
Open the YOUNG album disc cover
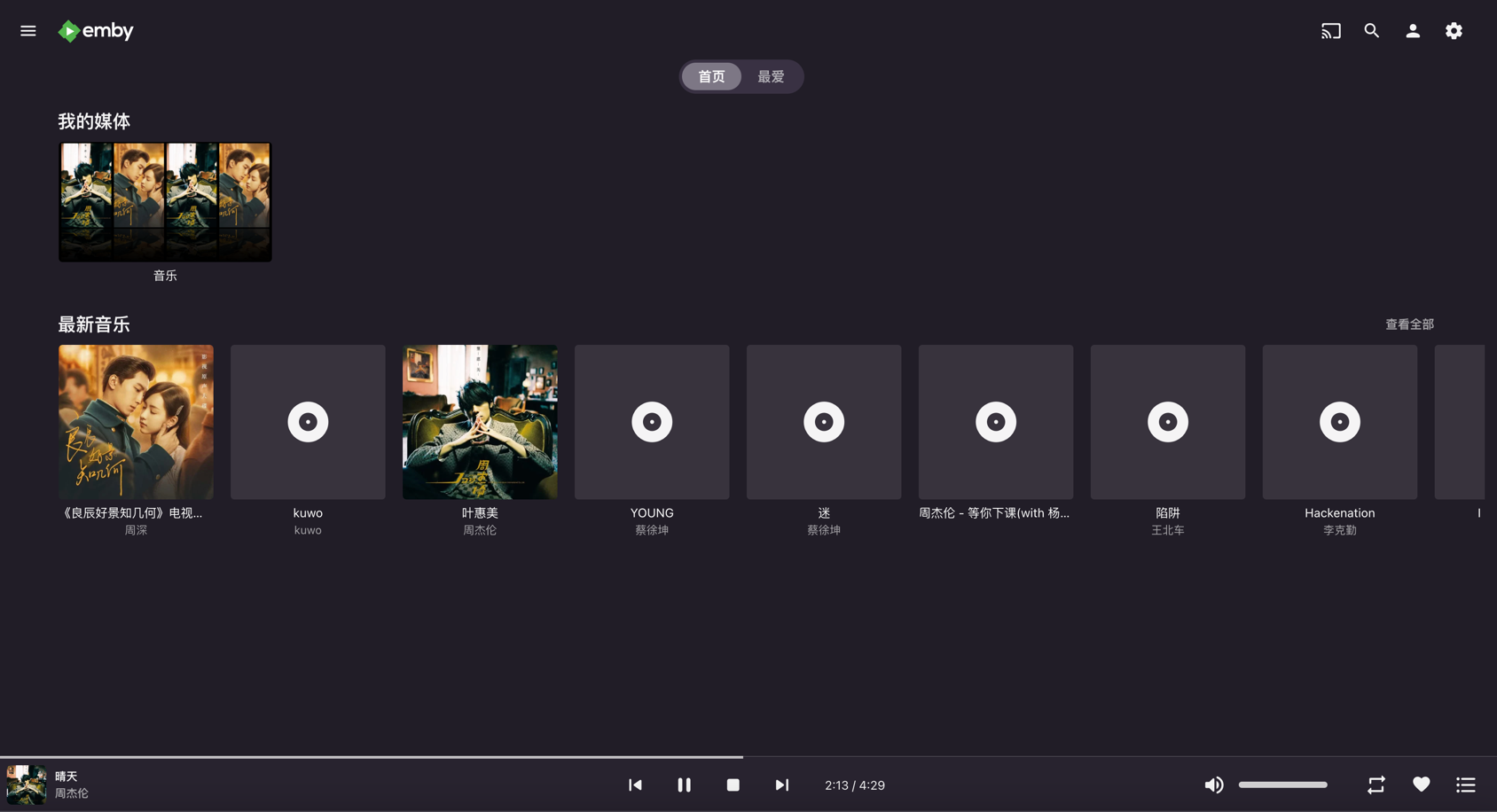pyautogui.click(x=652, y=422)
